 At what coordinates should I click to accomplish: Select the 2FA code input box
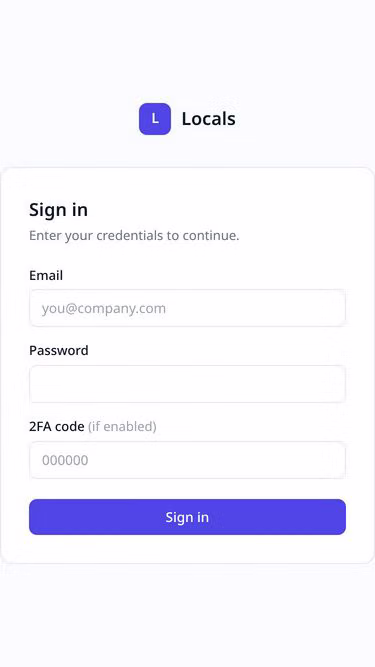point(188,460)
